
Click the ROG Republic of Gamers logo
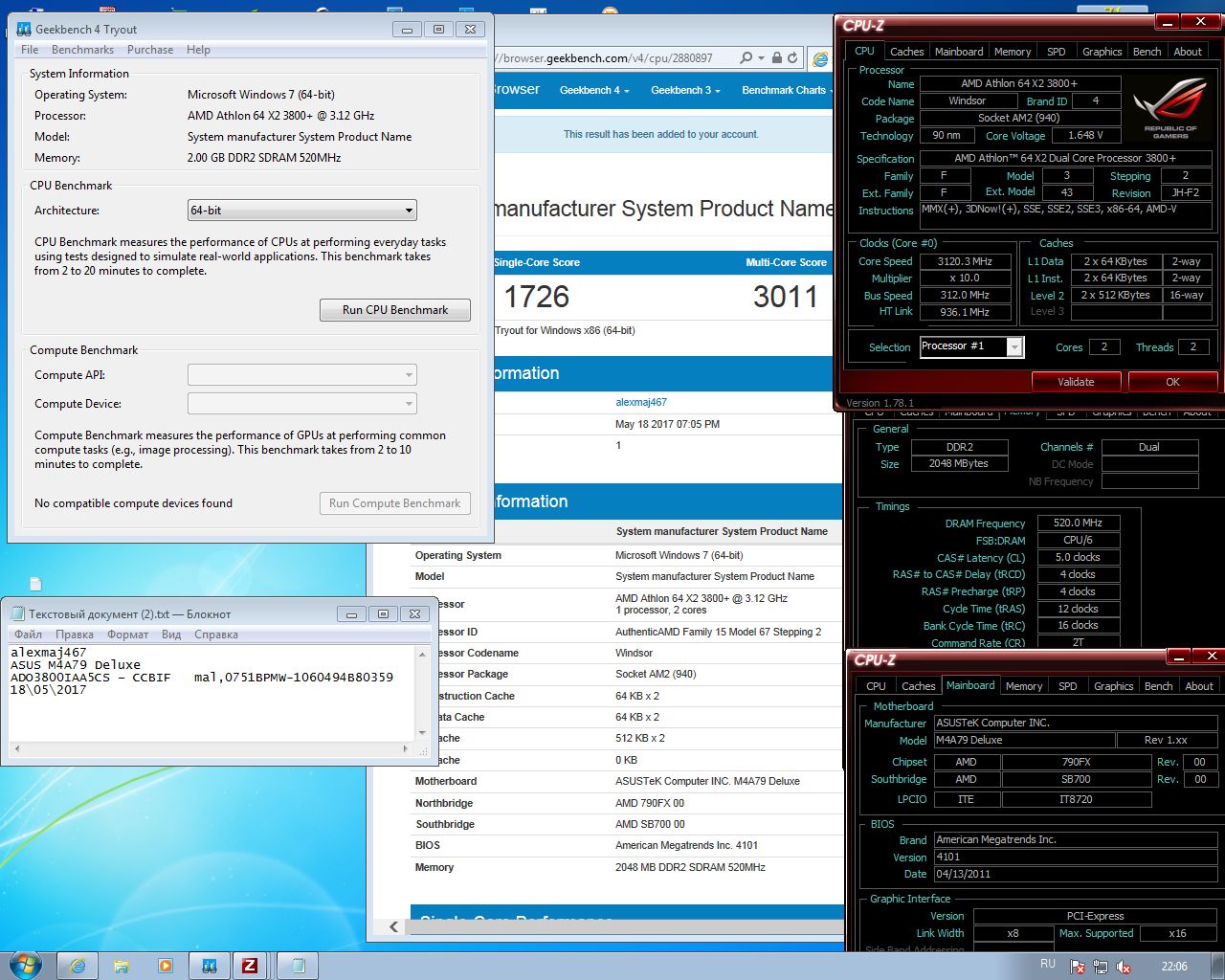[x=1169, y=110]
